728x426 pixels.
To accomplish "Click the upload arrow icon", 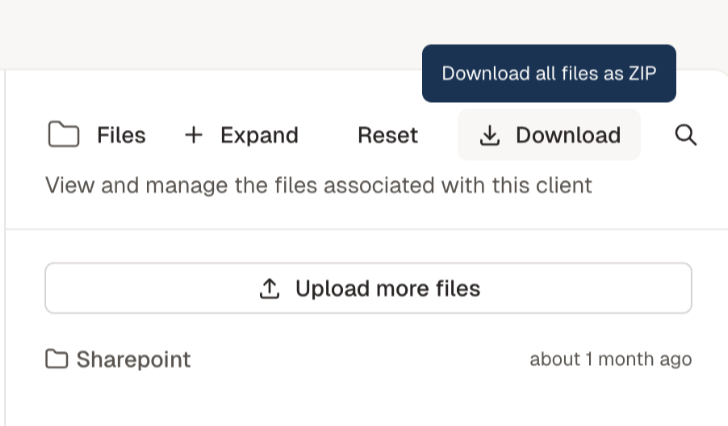I will coord(269,289).
